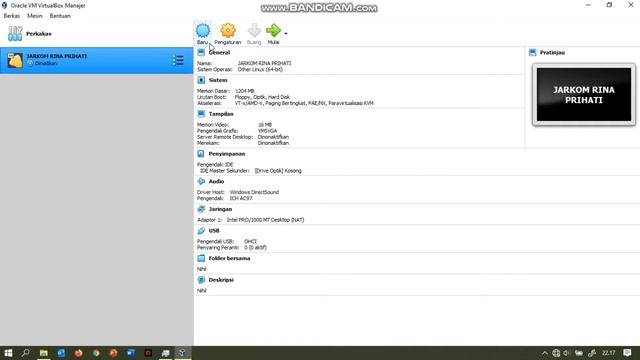Show hidden tray icons chevron

pyautogui.click(x=544, y=353)
